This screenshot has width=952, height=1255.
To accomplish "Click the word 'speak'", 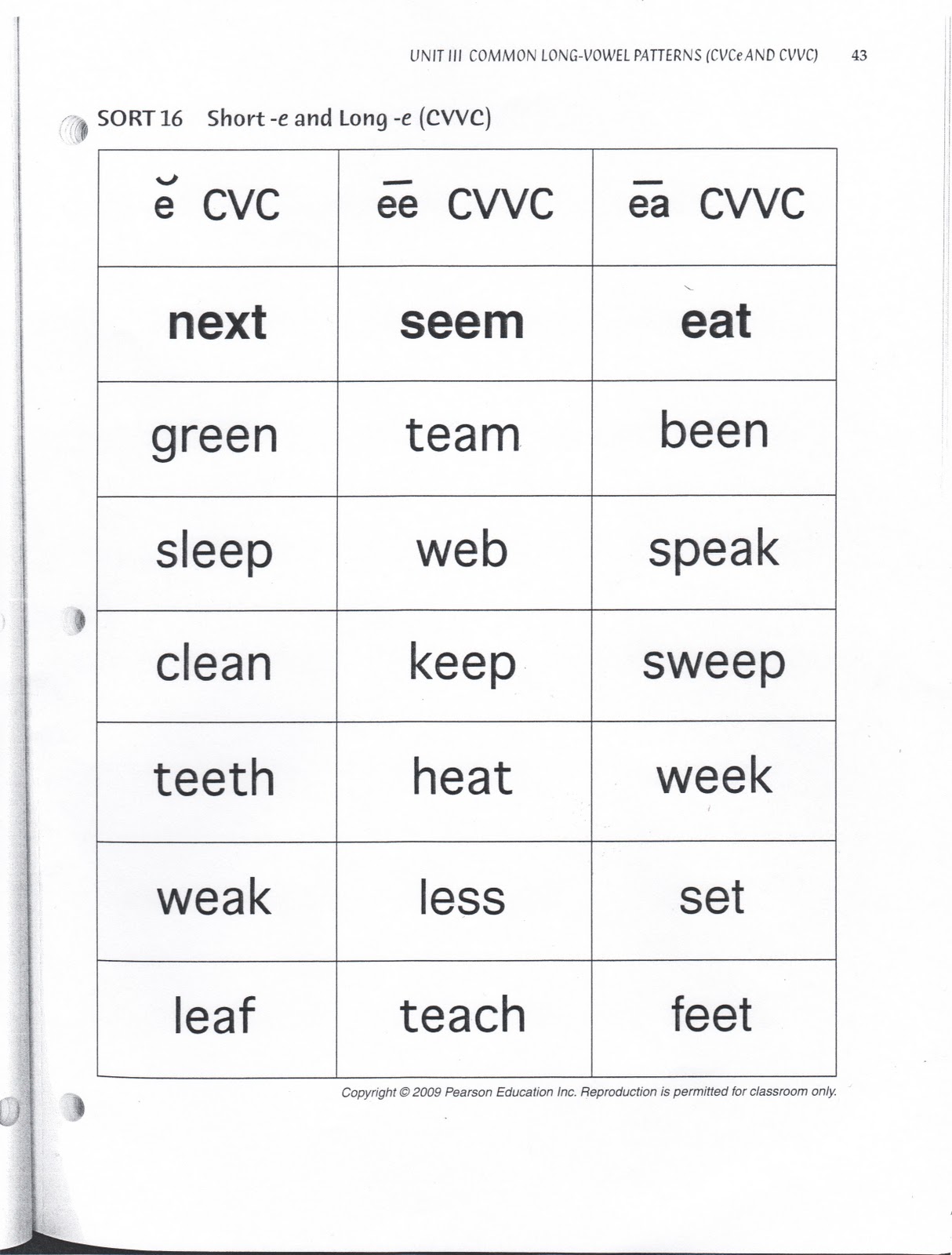I will pyautogui.click(x=713, y=550).
